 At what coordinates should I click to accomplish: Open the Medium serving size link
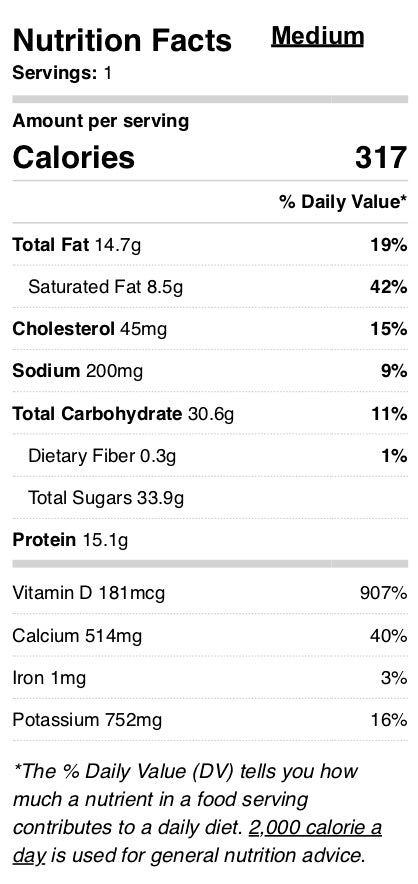tap(317, 37)
